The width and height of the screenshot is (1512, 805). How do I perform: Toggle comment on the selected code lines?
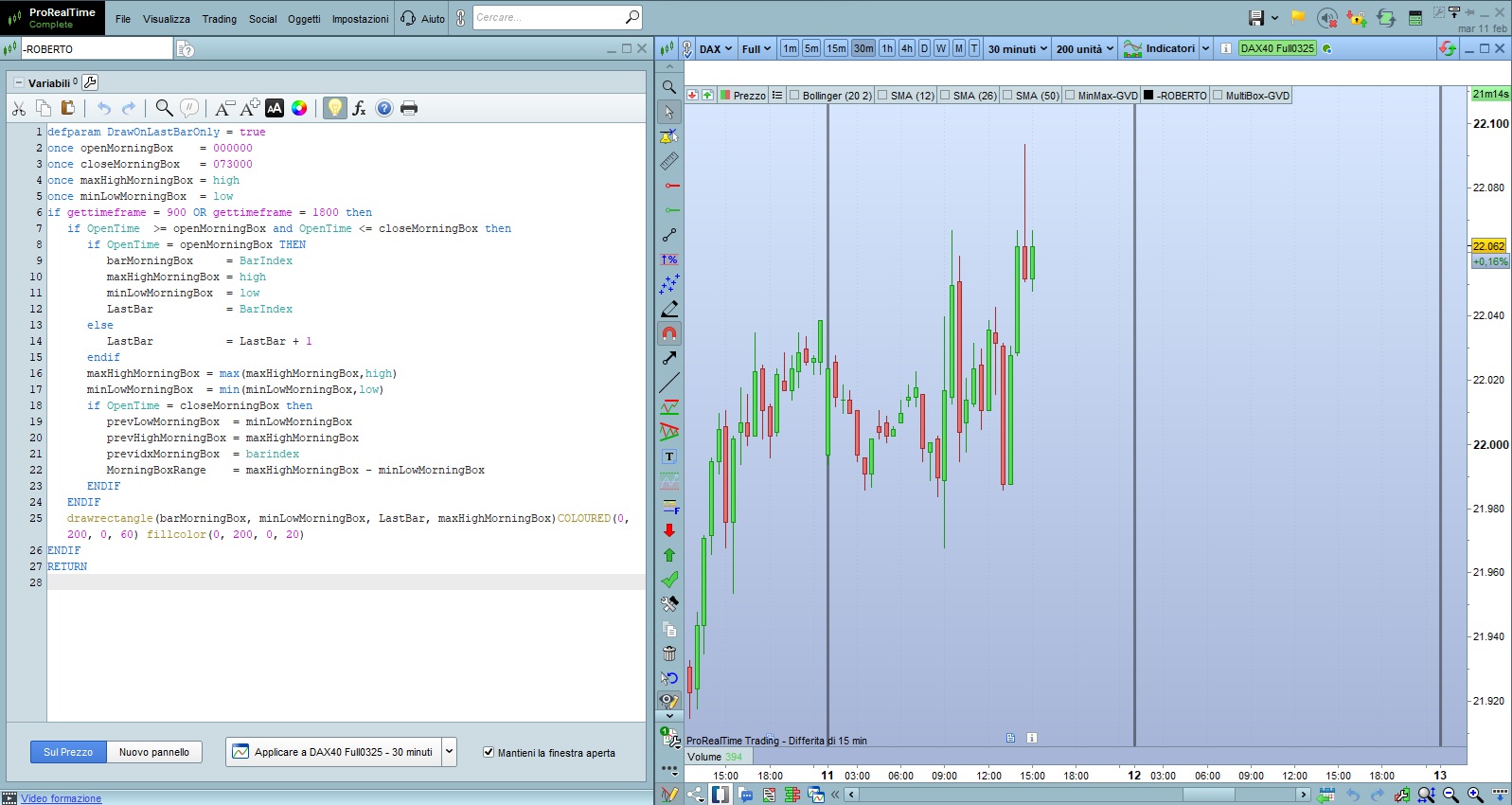189,108
